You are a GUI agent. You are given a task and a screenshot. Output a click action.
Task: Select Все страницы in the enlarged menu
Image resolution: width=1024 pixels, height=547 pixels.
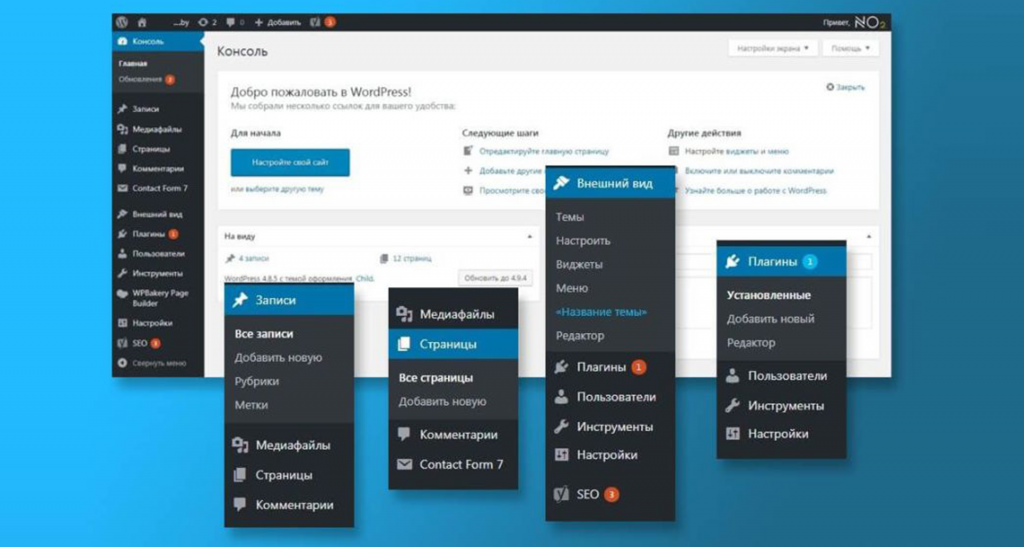436,378
